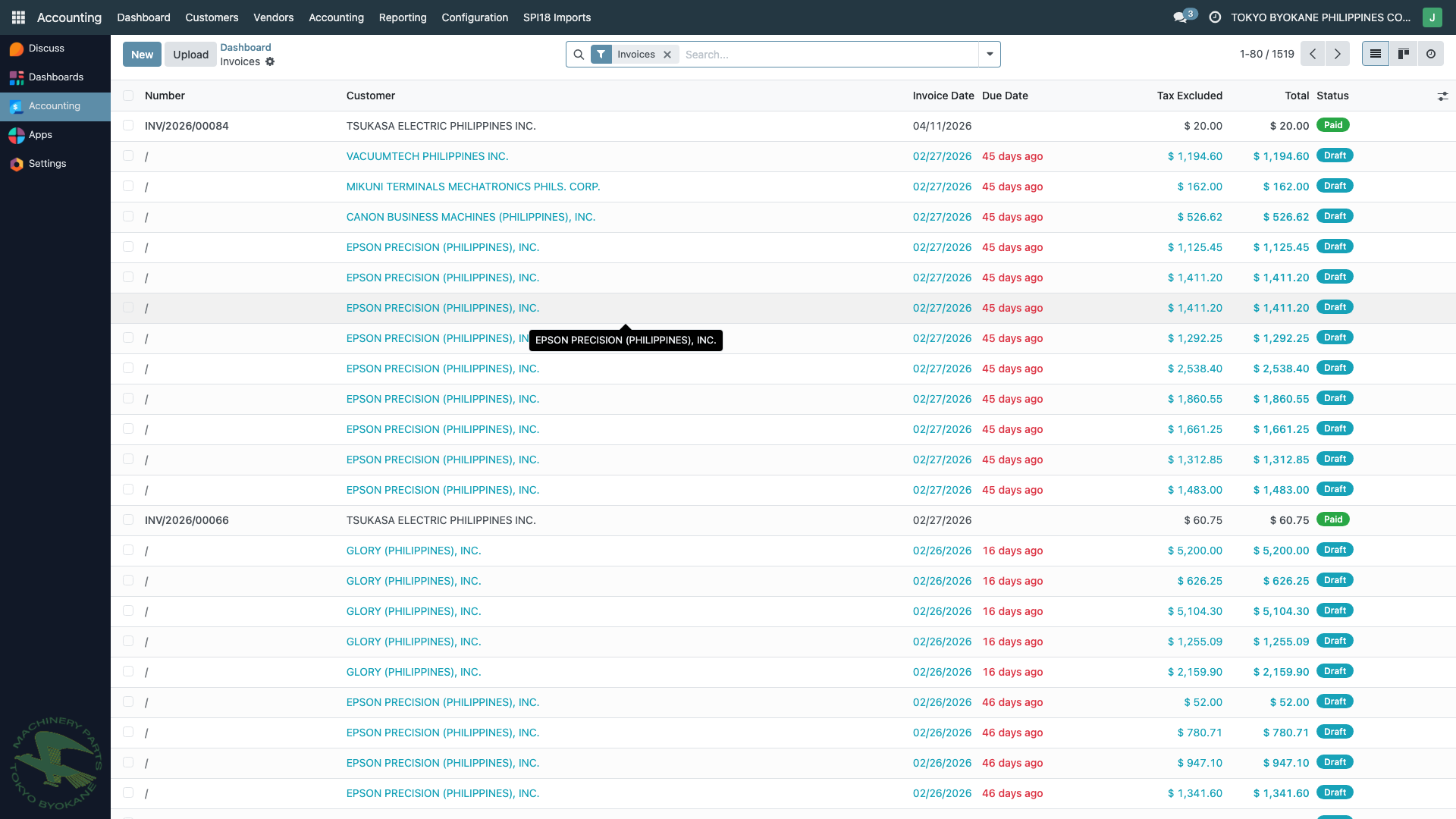
Task: Tick the checkbox on the INV/2026/00066 row
Action: click(x=128, y=519)
